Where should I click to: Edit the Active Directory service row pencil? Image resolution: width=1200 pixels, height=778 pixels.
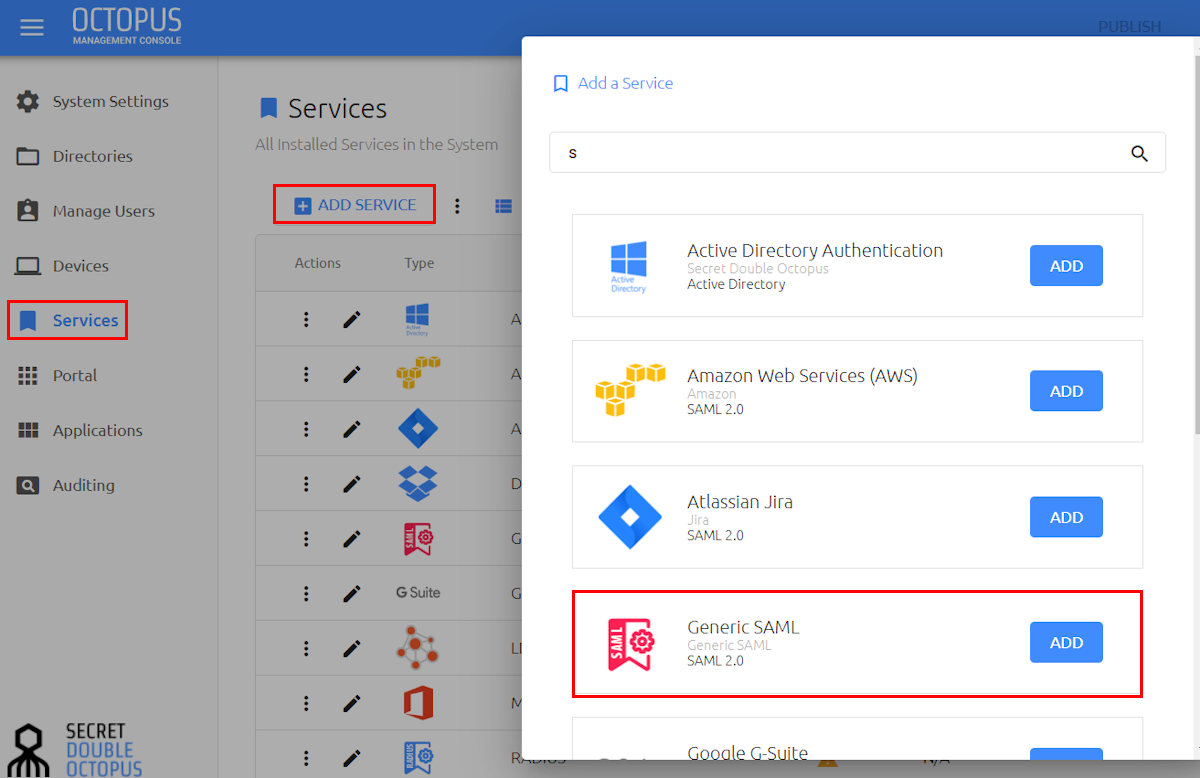pos(352,319)
